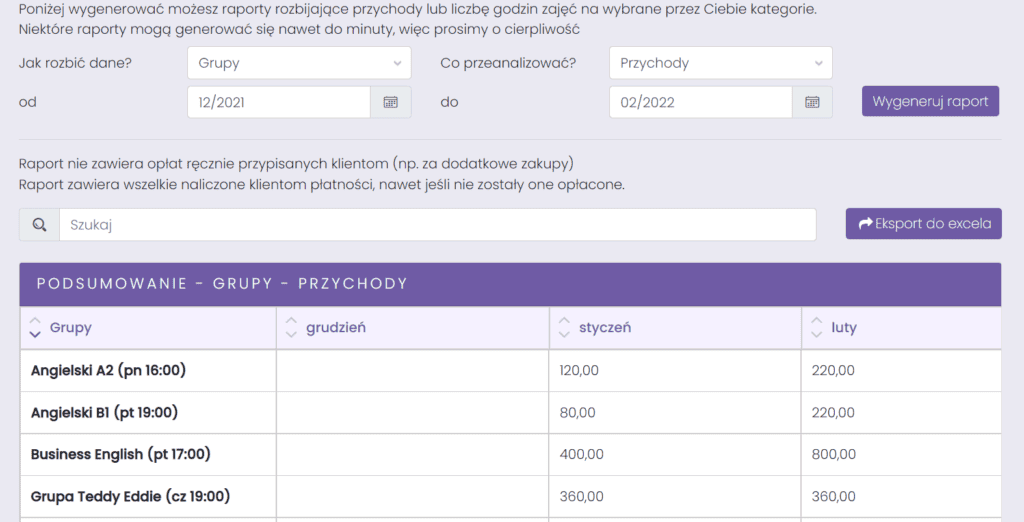Click the Angielski B1 (pt 19:00) group name
The image size is (1024, 522).
(104, 413)
